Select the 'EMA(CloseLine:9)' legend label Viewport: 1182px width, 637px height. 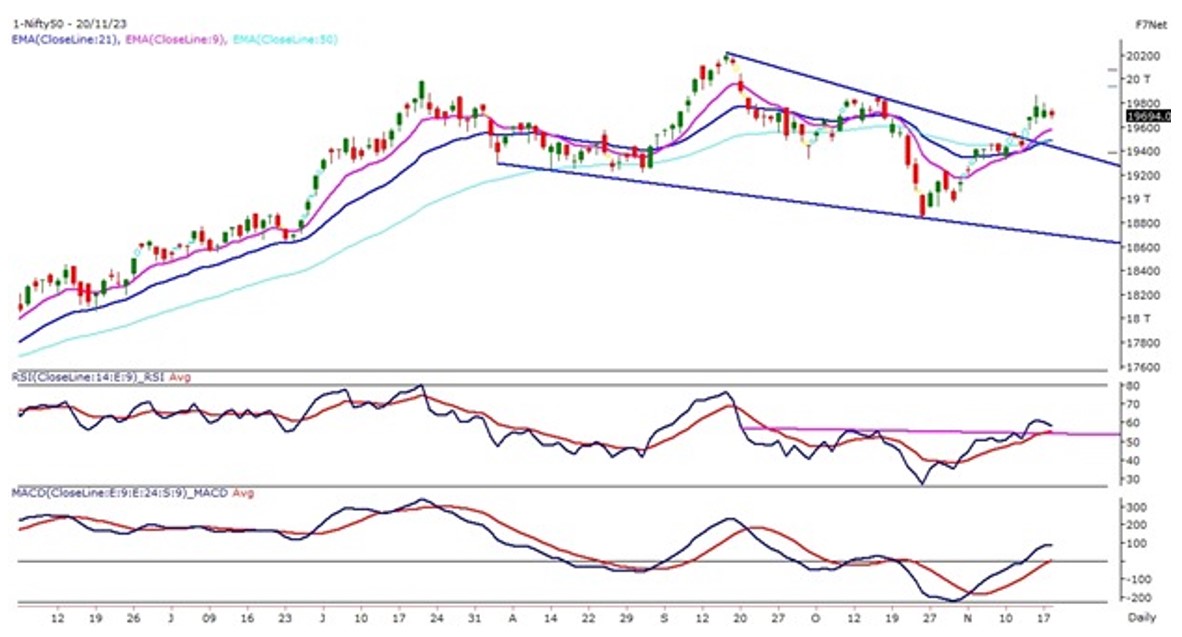pyautogui.click(x=175, y=39)
